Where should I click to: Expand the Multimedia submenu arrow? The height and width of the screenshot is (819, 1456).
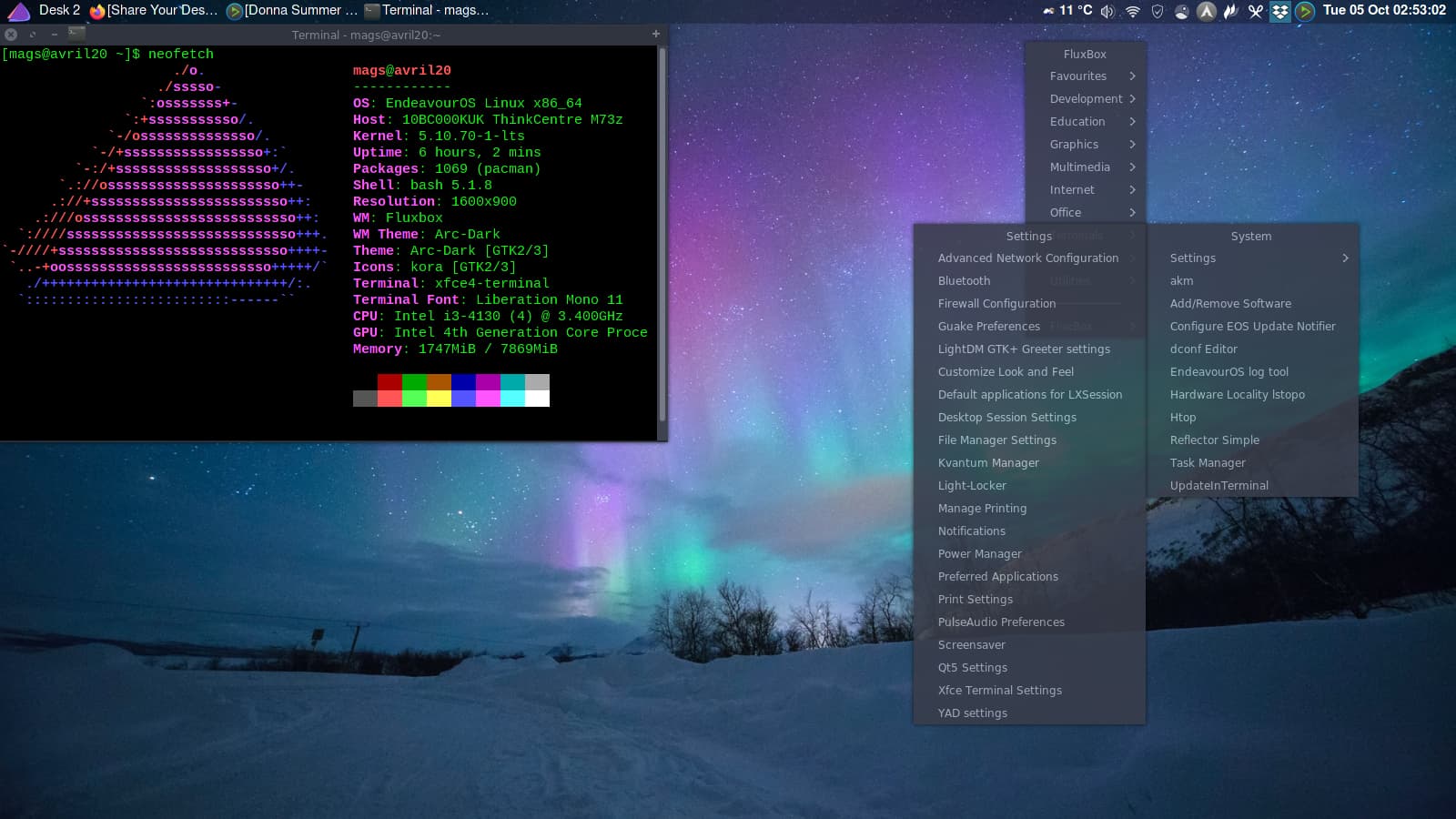click(1133, 167)
